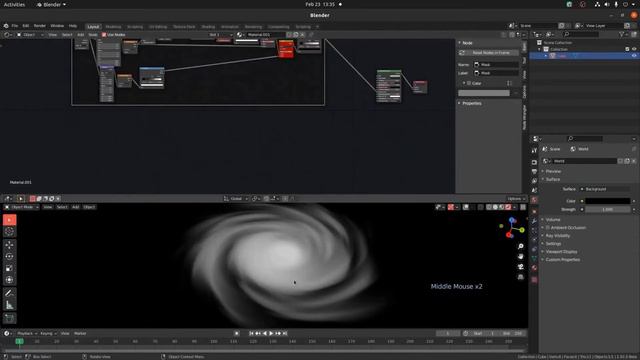Expand the Preview panel
The width and height of the screenshot is (640, 360).
click(x=553, y=171)
